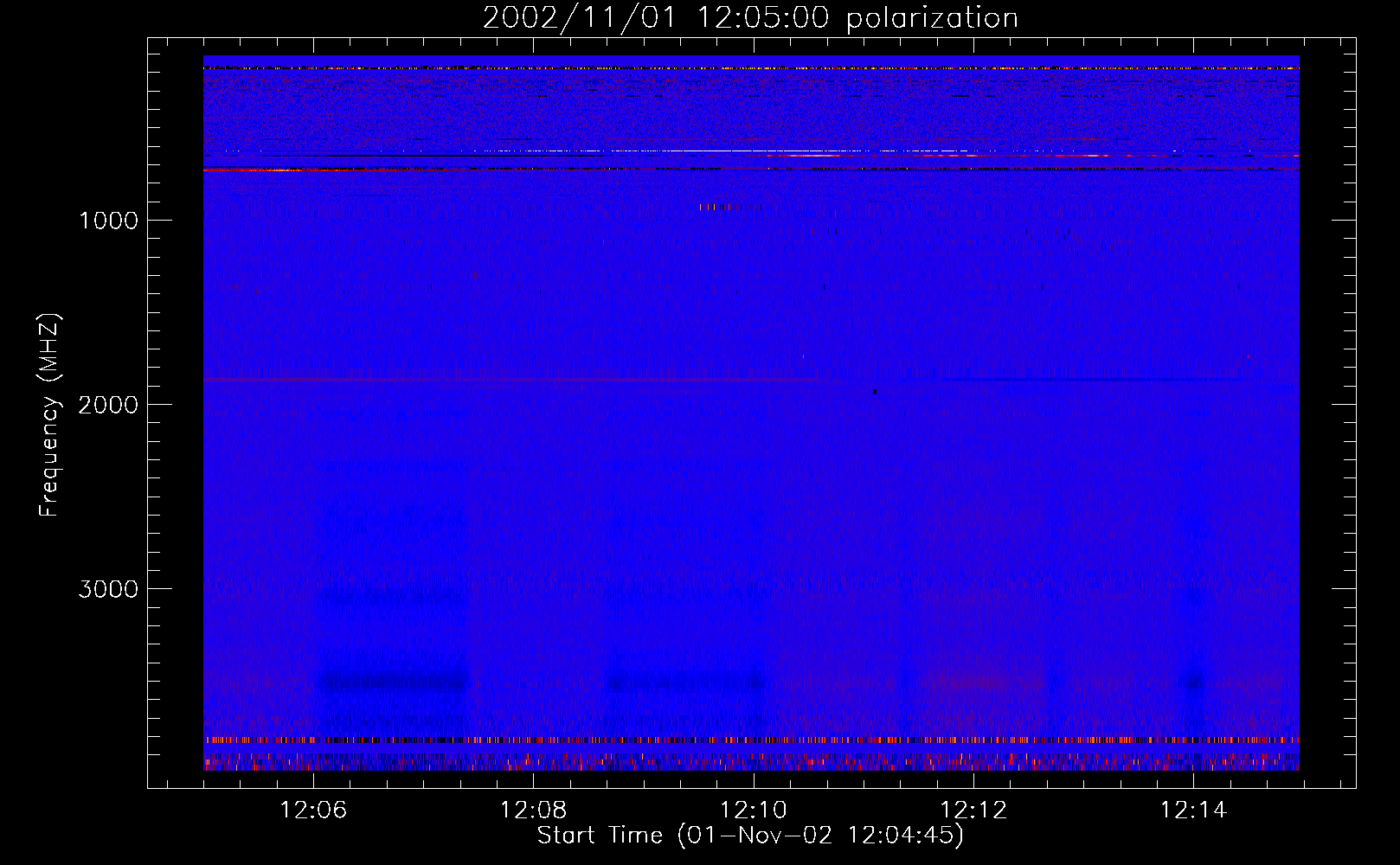This screenshot has height=865, width=1400.
Task: Click the 'Frequency (MHZ)' axis label
Action: (x=49, y=415)
